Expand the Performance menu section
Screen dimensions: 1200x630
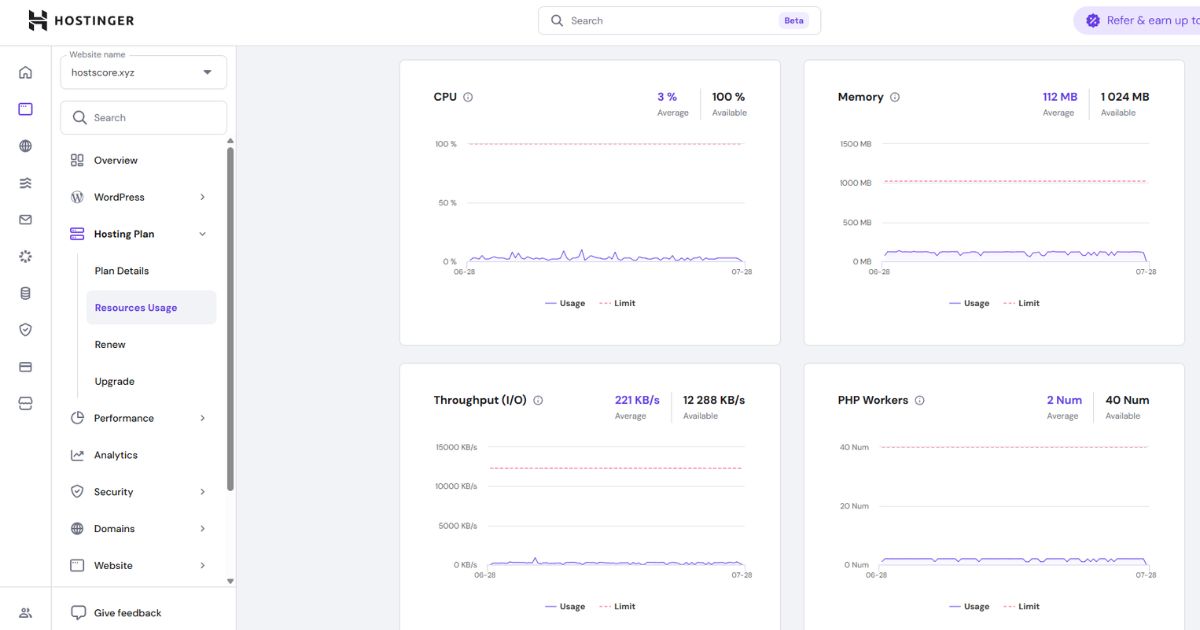[x=139, y=418]
